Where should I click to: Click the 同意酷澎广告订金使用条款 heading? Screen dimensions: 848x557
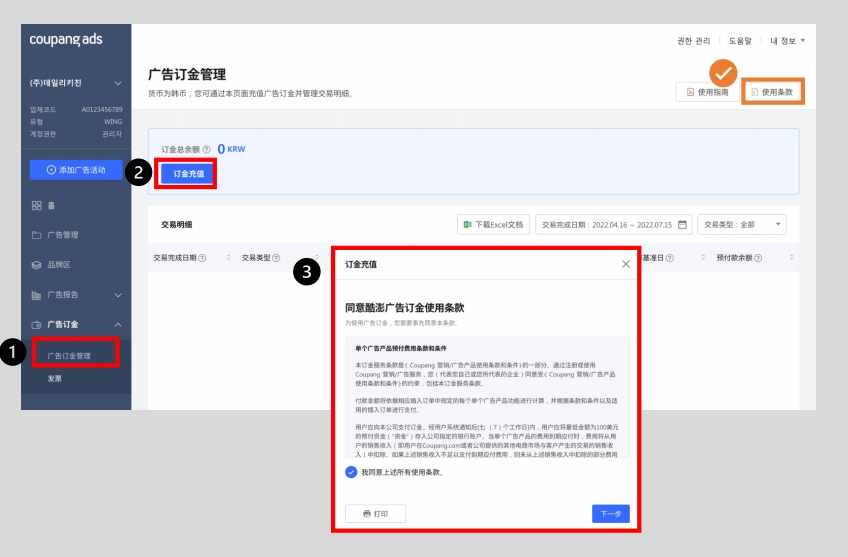click(405, 308)
